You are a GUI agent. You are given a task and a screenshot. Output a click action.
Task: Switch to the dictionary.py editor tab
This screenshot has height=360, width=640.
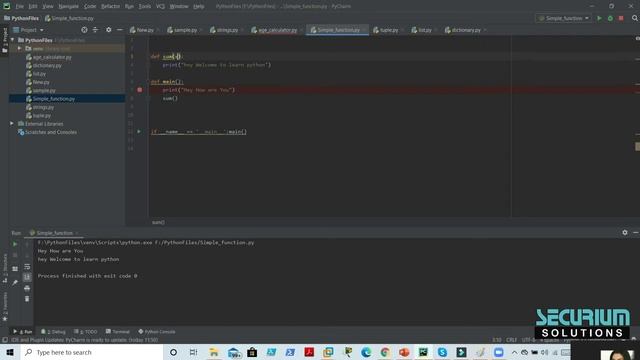465,30
